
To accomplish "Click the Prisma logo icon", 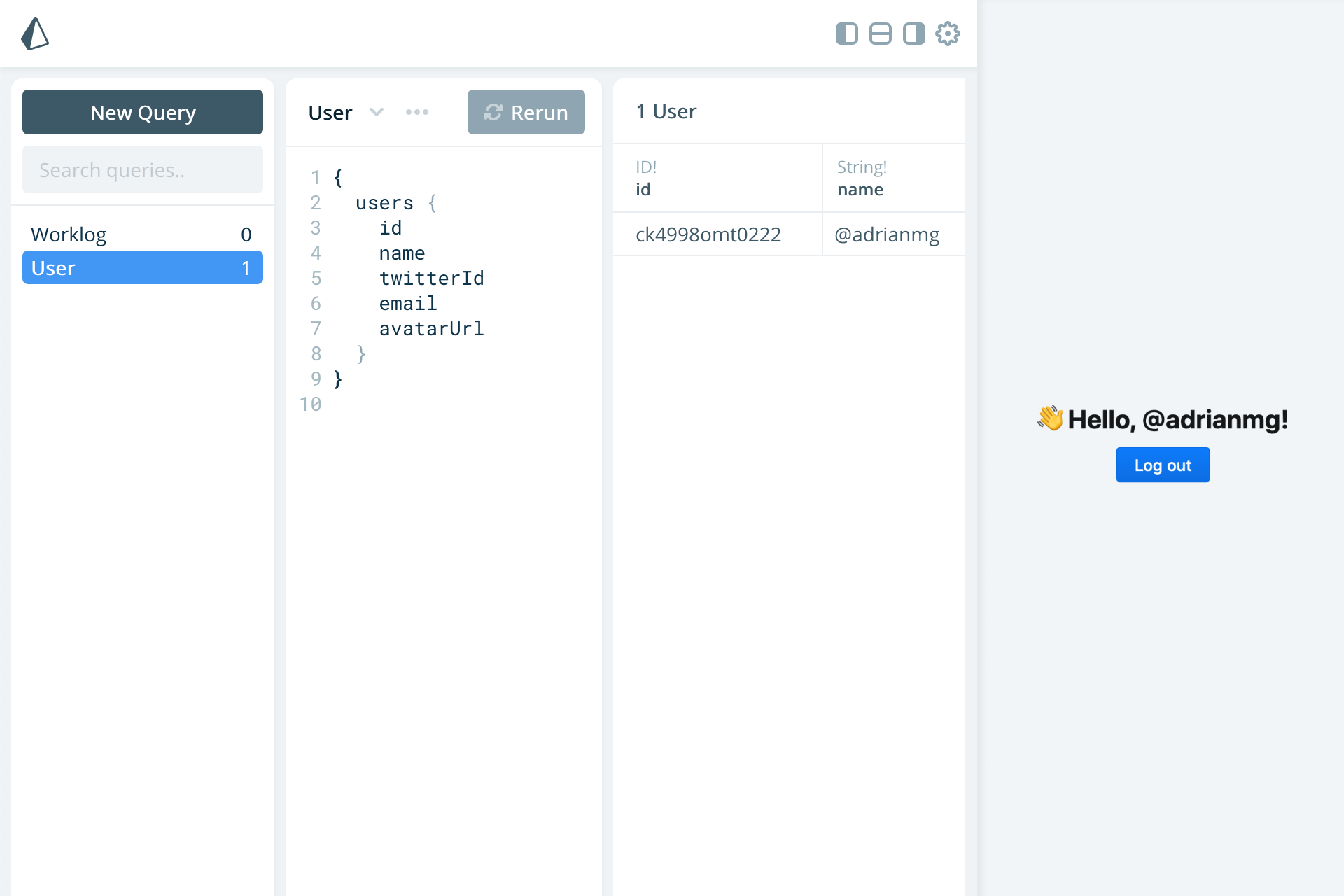I will click(35, 34).
